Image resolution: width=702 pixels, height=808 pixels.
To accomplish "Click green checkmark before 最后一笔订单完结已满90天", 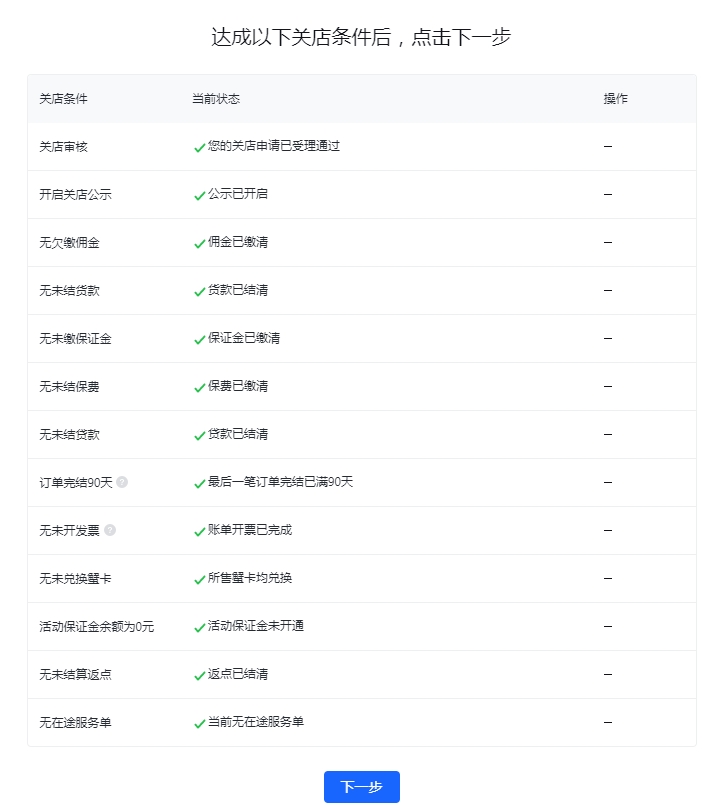I will coord(199,483).
